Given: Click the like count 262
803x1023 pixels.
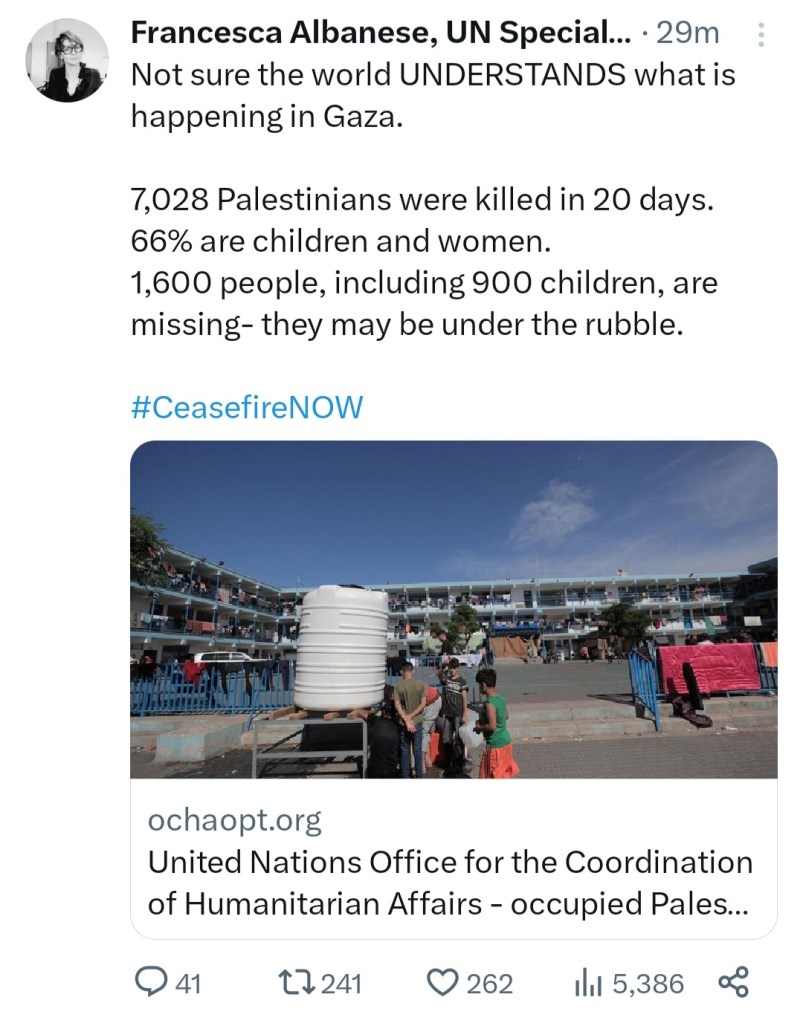Looking at the screenshot, I should pyautogui.click(x=490, y=985).
